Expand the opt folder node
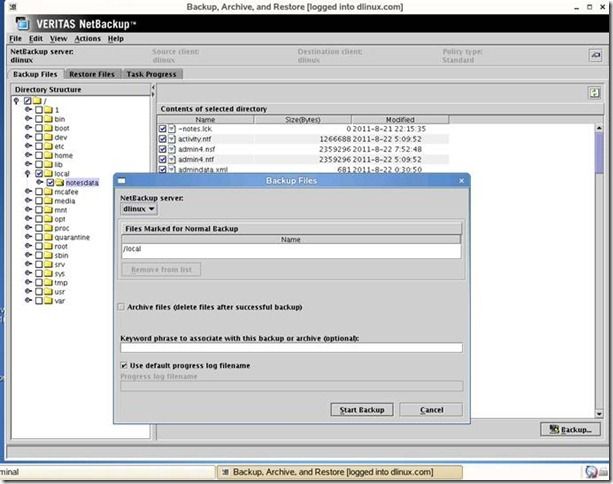The height and width of the screenshot is (484, 613). point(28,219)
